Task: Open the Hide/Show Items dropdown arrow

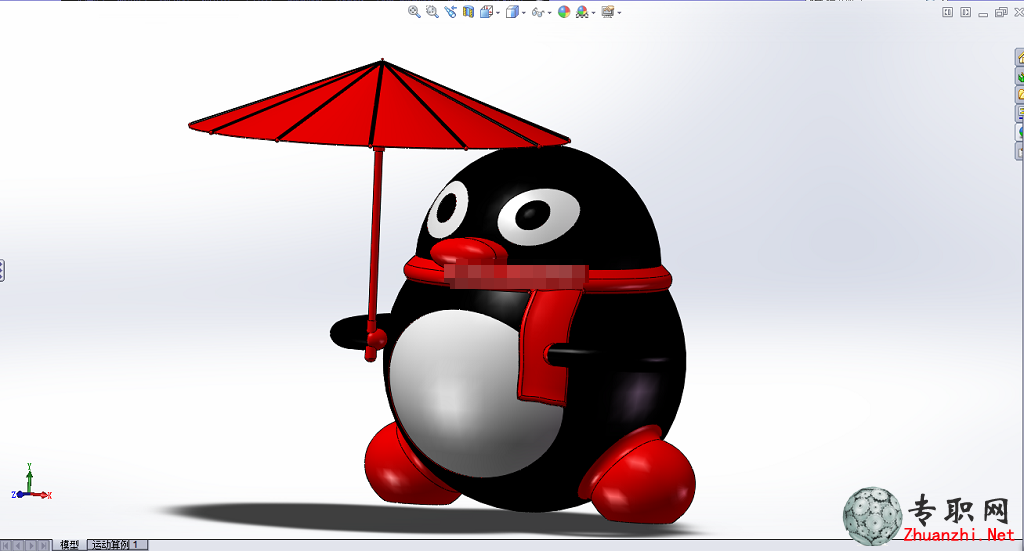Action: point(549,13)
